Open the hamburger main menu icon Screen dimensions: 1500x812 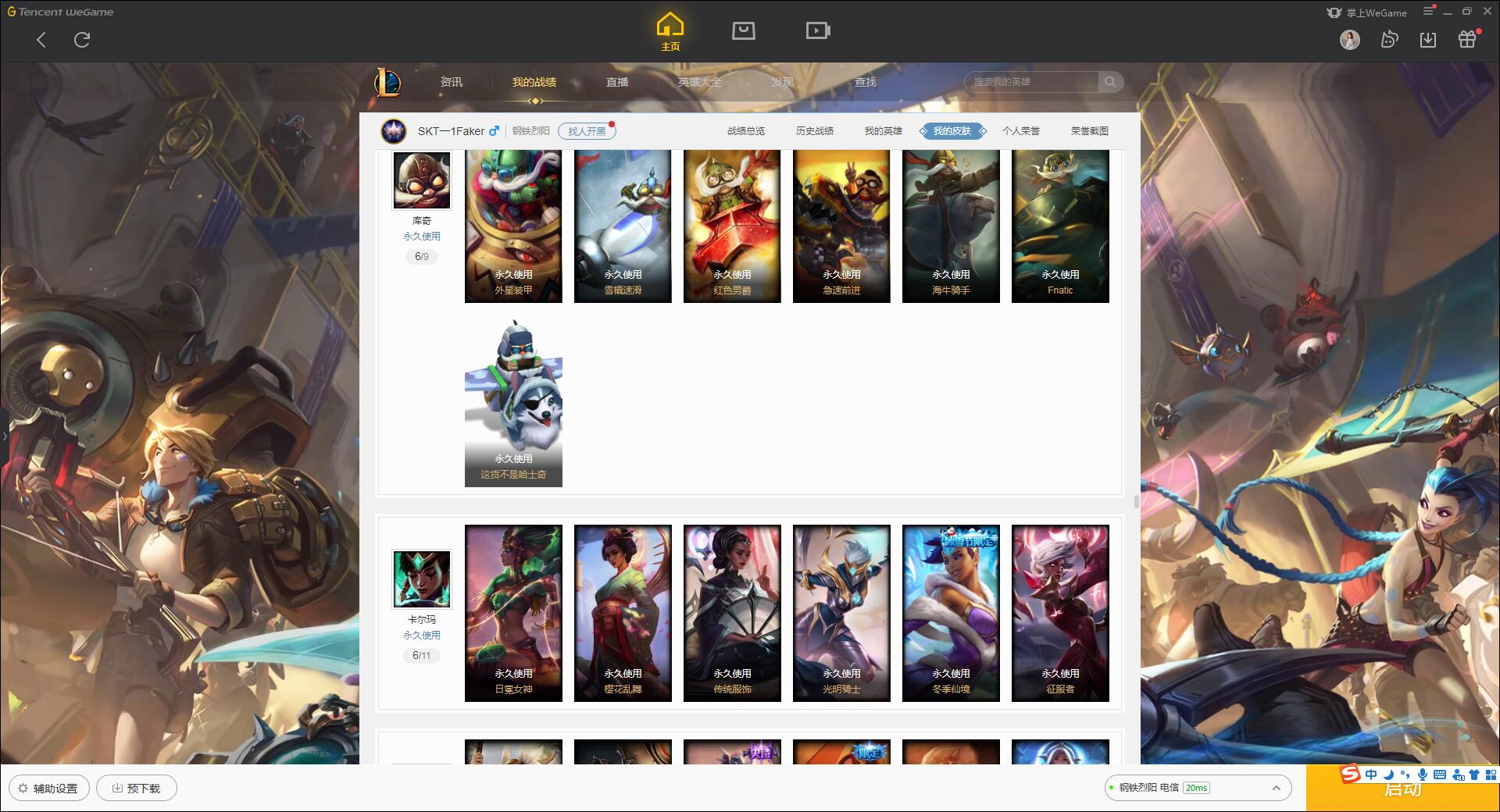pos(1428,11)
